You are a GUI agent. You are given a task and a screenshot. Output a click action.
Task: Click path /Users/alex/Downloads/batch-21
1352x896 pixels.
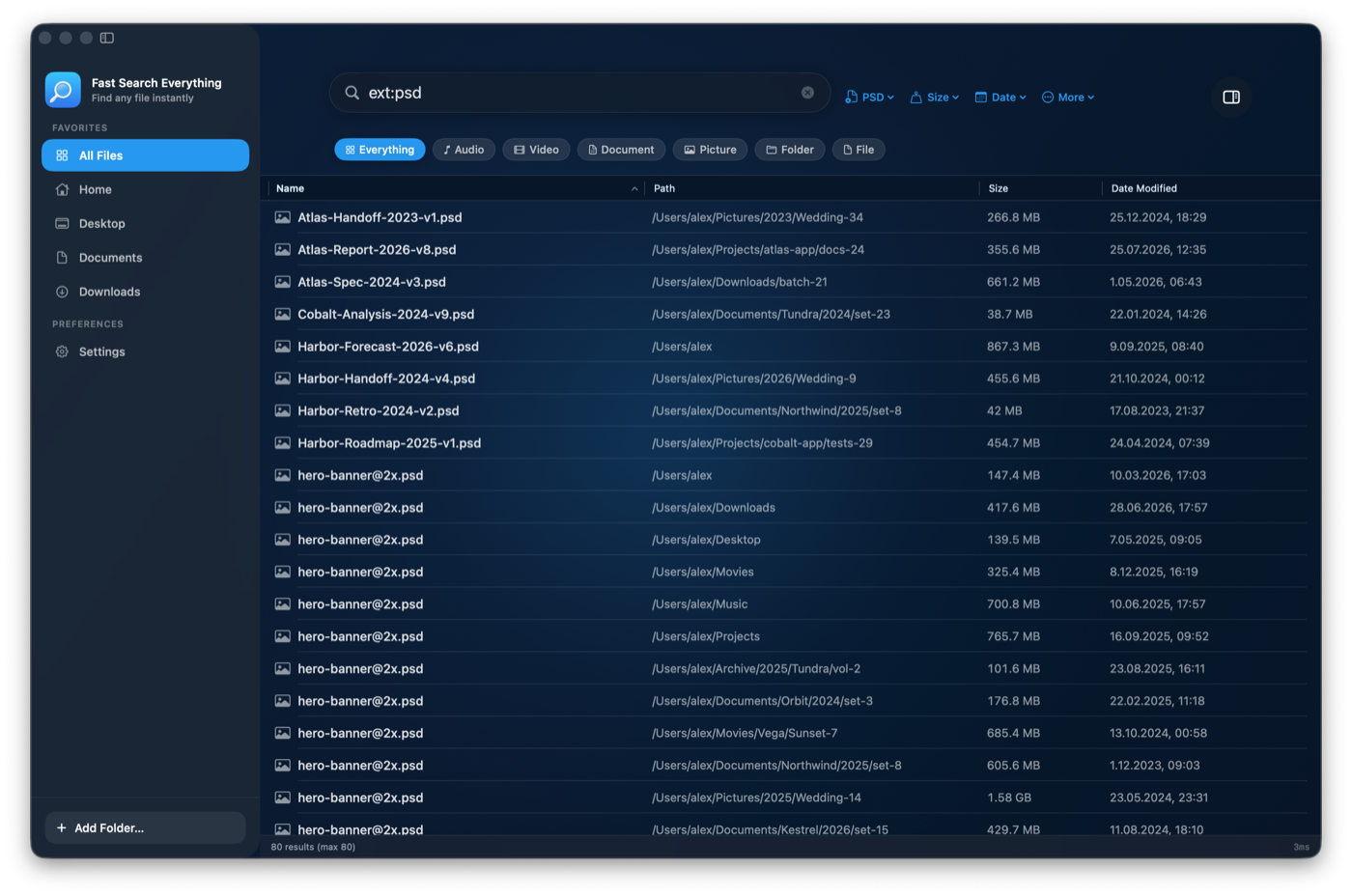click(740, 282)
